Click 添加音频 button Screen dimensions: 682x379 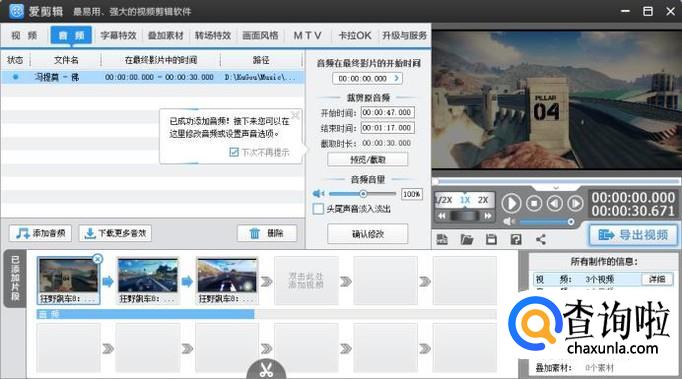tap(40, 233)
